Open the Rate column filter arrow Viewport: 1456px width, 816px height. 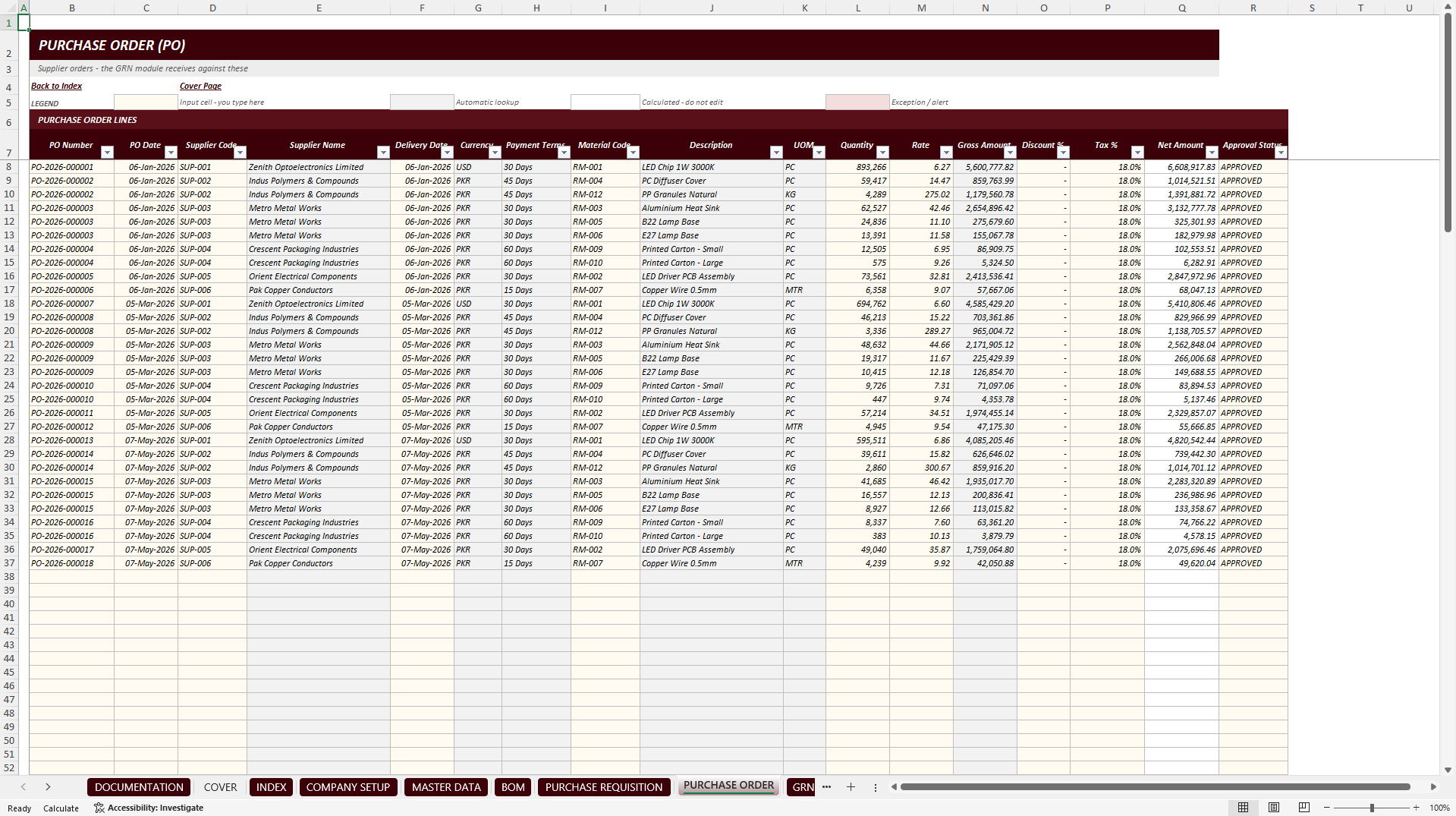click(x=946, y=153)
